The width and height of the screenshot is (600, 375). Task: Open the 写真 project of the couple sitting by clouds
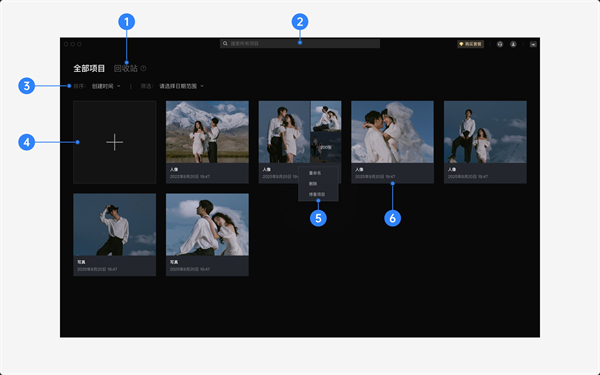[207, 235]
